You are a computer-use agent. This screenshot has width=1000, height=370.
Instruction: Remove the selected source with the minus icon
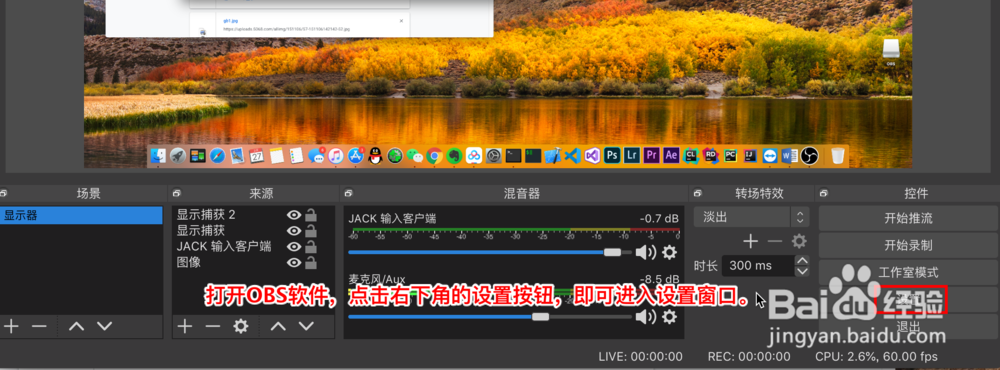(x=212, y=327)
